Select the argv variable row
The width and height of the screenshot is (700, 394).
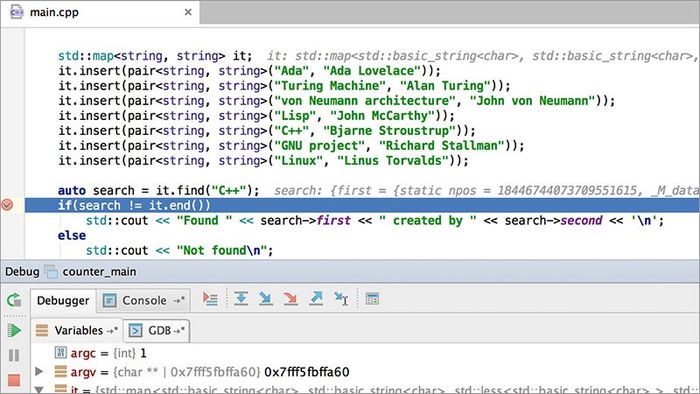point(365,372)
